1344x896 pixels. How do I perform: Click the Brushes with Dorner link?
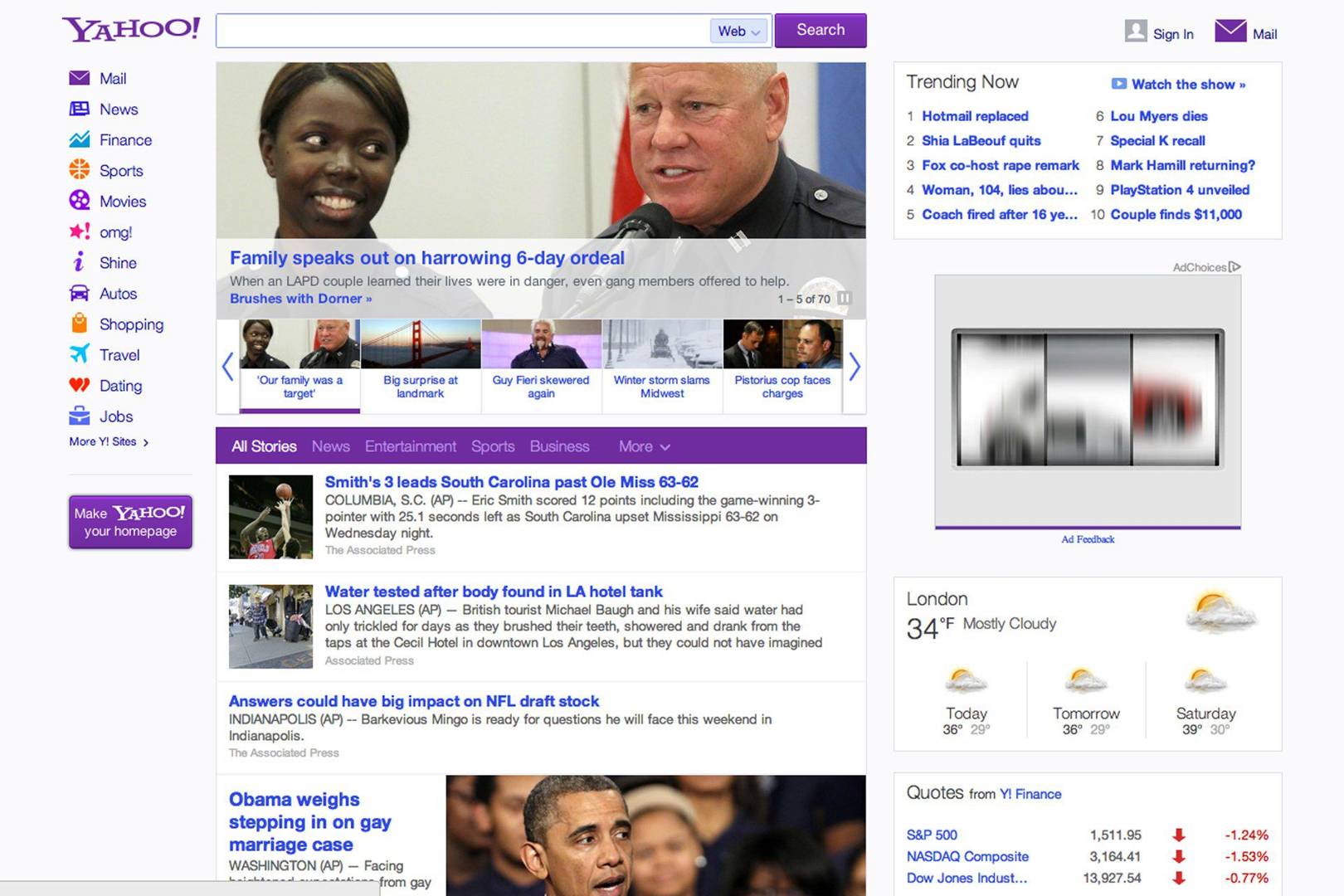click(x=300, y=299)
